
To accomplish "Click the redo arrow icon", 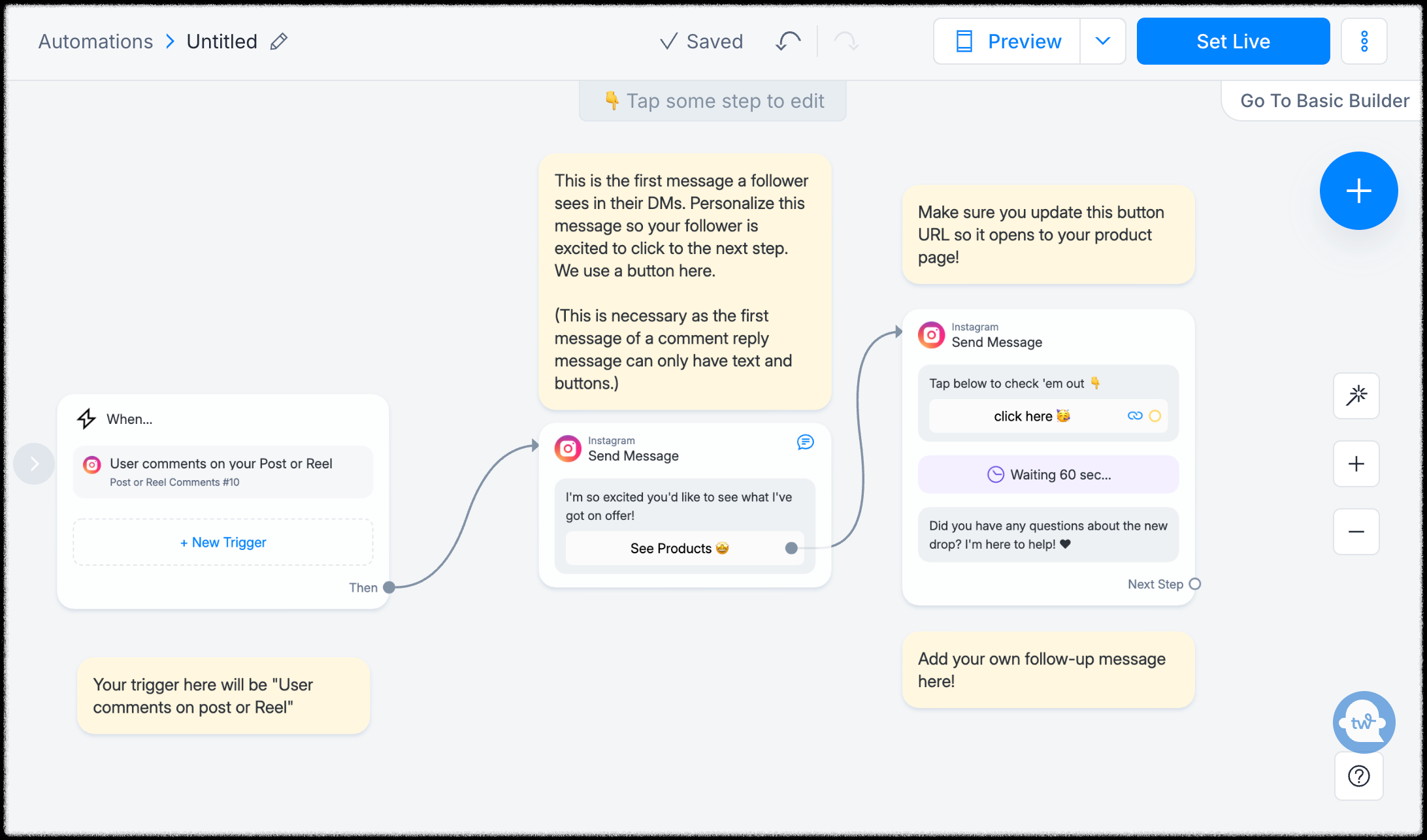I will [x=846, y=42].
